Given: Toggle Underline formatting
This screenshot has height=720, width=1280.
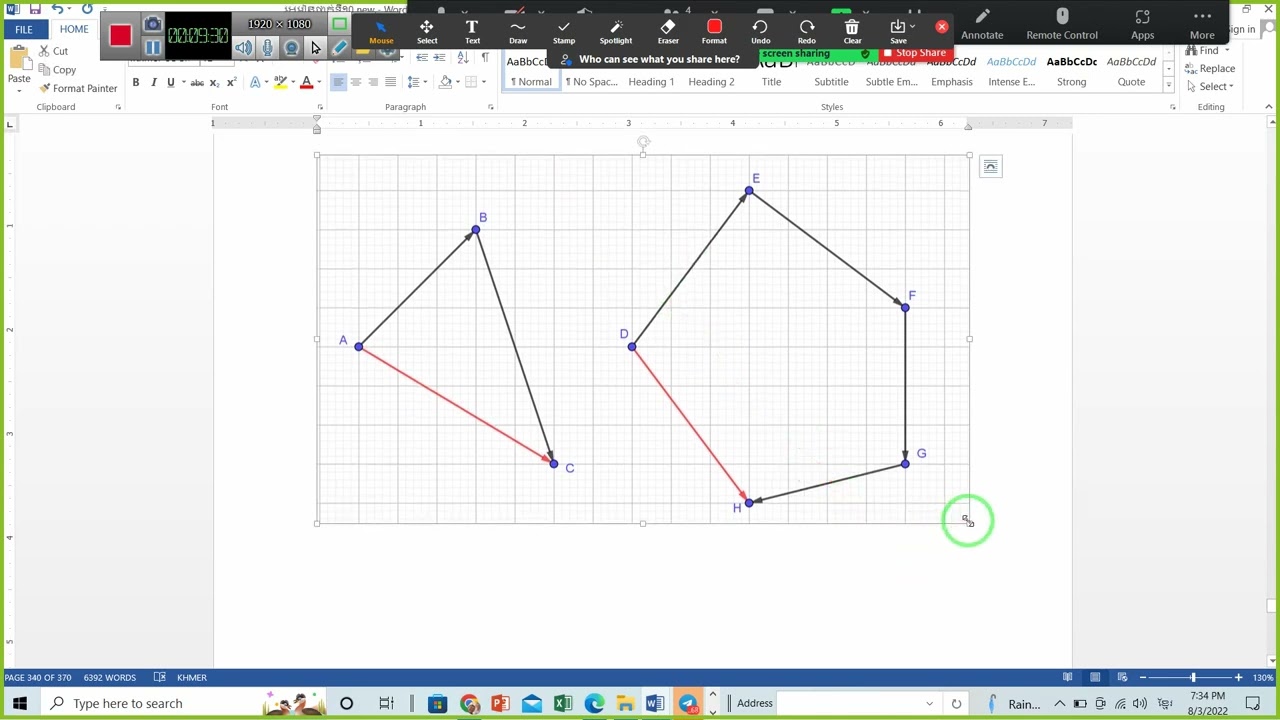Looking at the screenshot, I should 170,82.
